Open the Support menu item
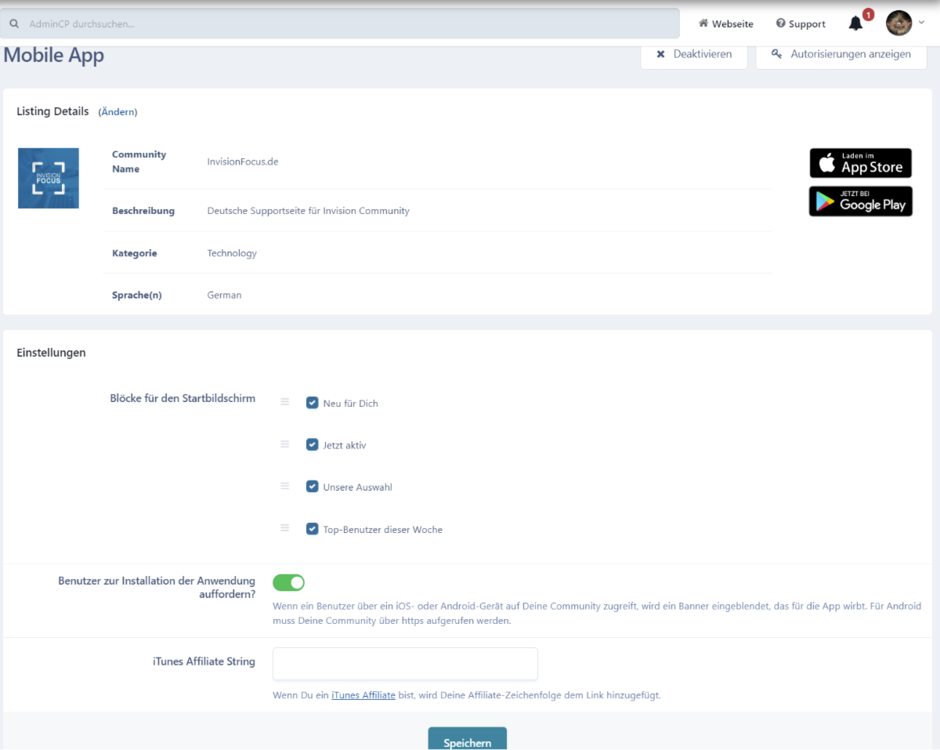Viewport: 940px width, 750px height. click(x=800, y=24)
